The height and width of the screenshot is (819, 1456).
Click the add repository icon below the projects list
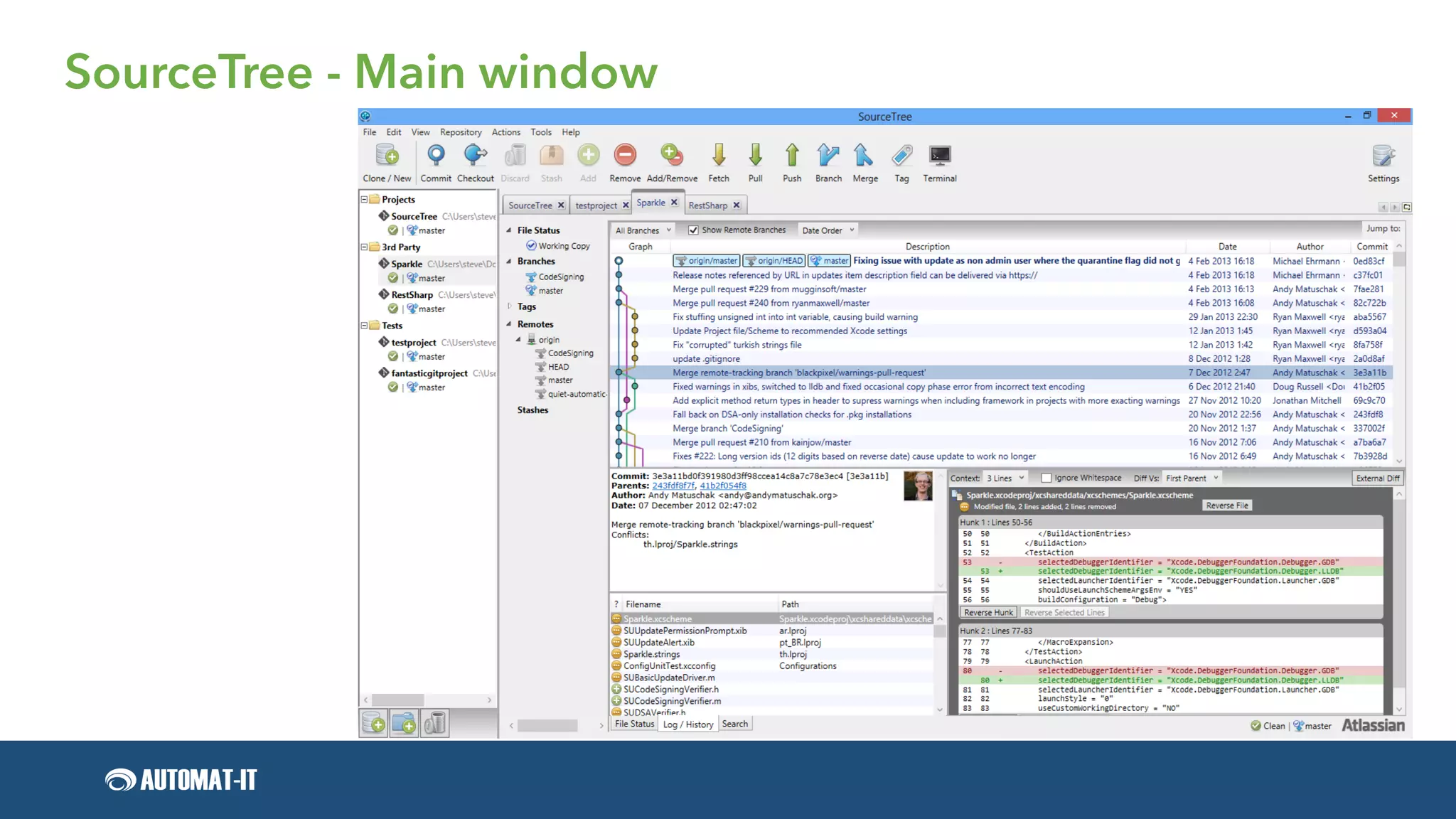click(374, 723)
